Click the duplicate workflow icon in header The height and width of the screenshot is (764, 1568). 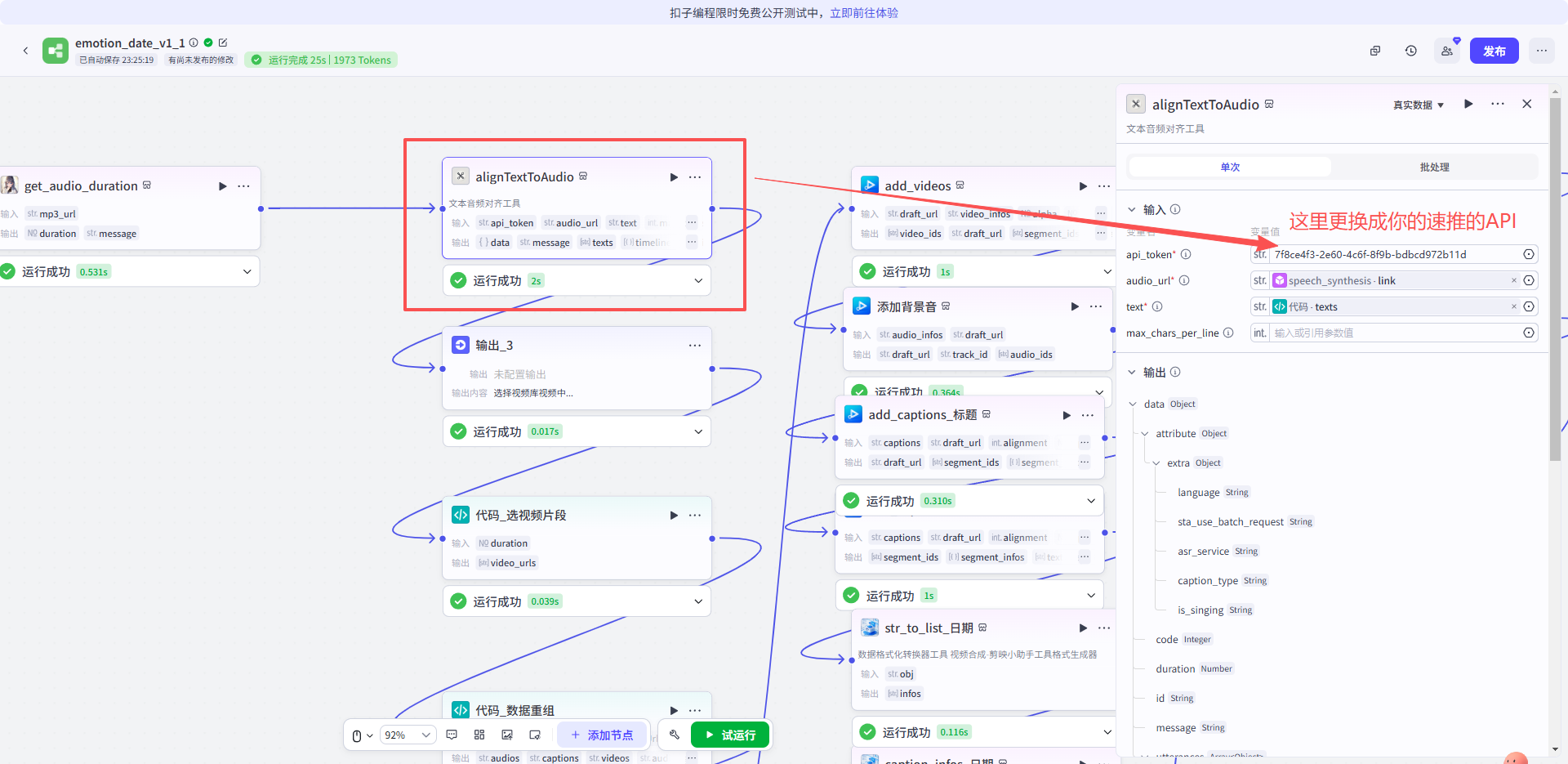(x=1375, y=51)
